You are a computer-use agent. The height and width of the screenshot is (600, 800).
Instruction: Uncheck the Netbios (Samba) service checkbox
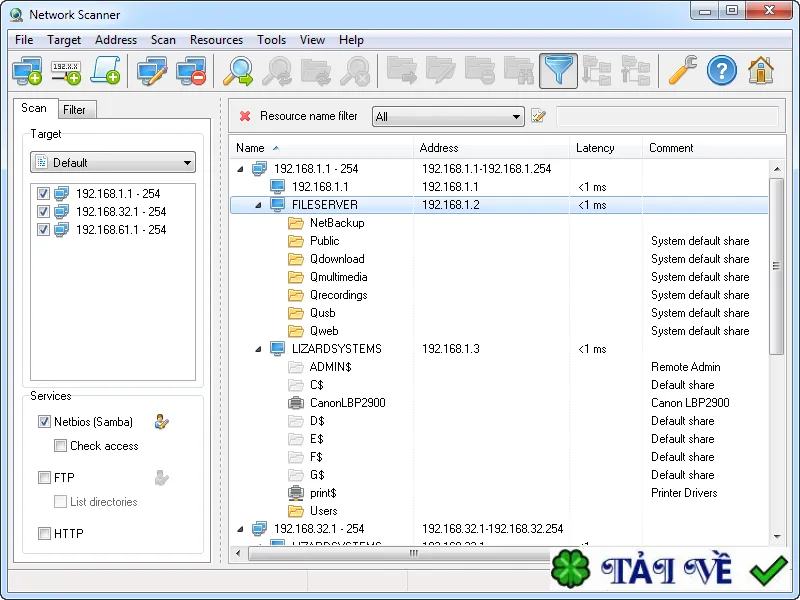click(44, 421)
